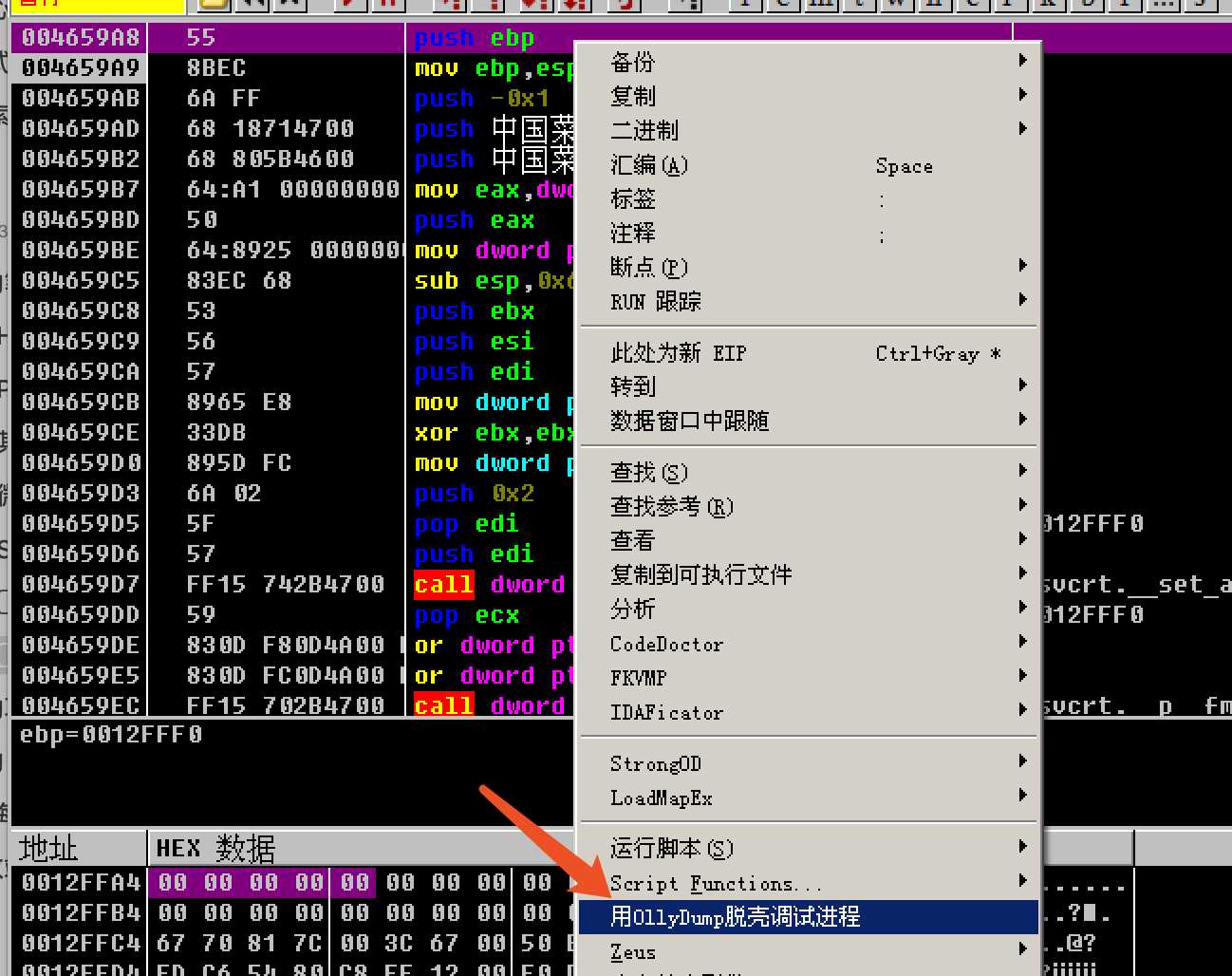Click hex bytes 83EC 68
This screenshot has width=1232, height=976.
239,281
